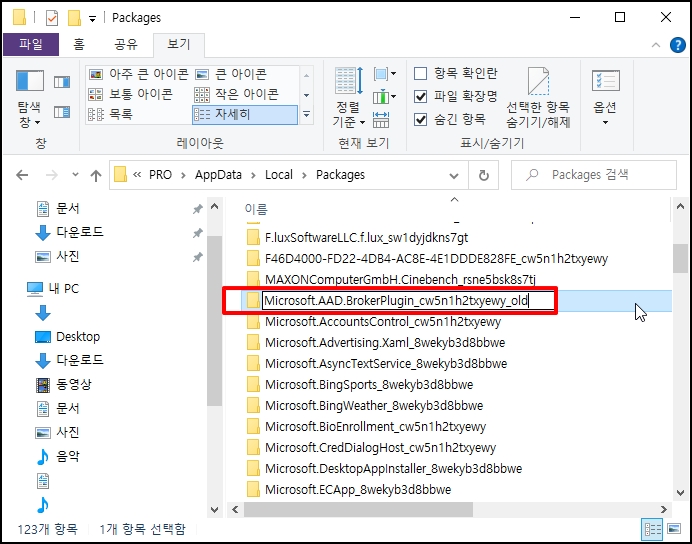Choose Large icons (큰 아이콘) layout
The height and width of the screenshot is (544, 692).
[231, 74]
